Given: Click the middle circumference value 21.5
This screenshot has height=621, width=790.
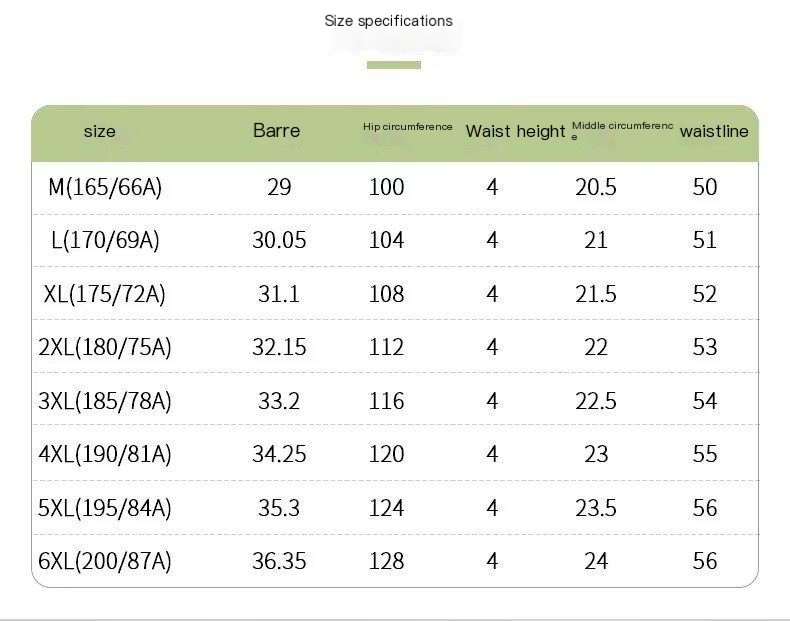Looking at the screenshot, I should coord(596,294).
